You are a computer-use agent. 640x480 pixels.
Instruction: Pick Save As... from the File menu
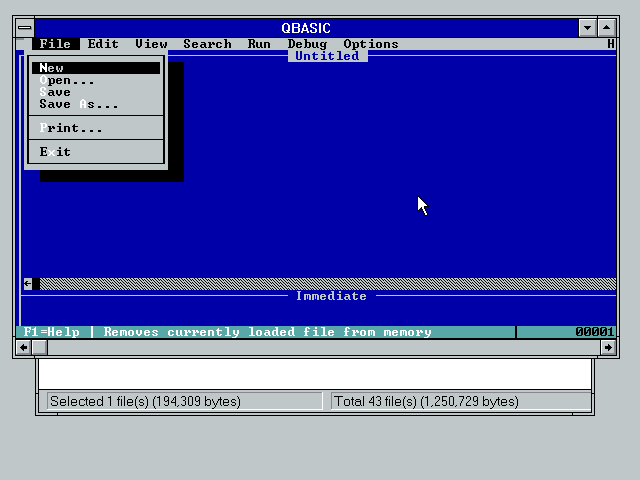[96, 104]
